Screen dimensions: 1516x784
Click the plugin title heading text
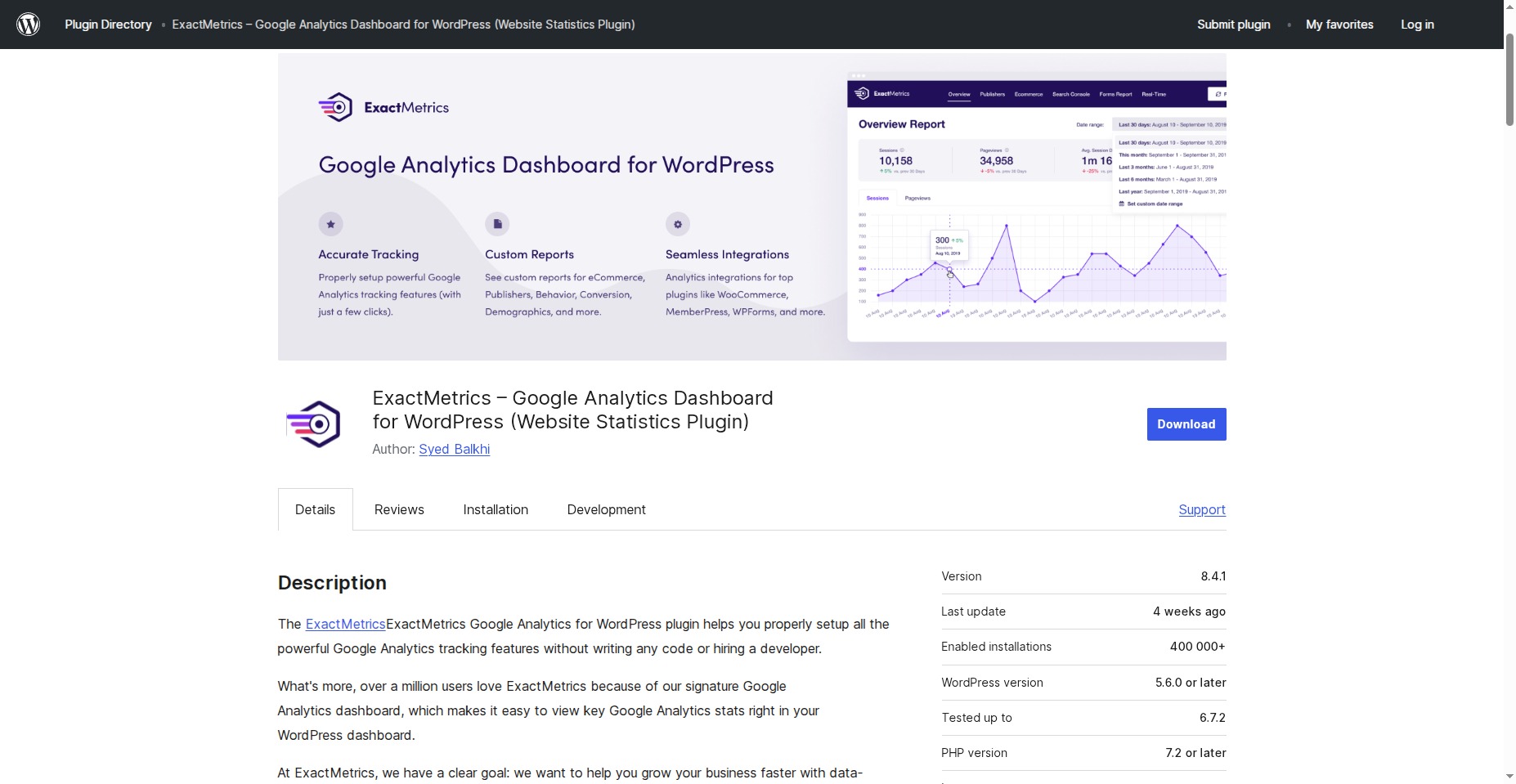pos(572,410)
